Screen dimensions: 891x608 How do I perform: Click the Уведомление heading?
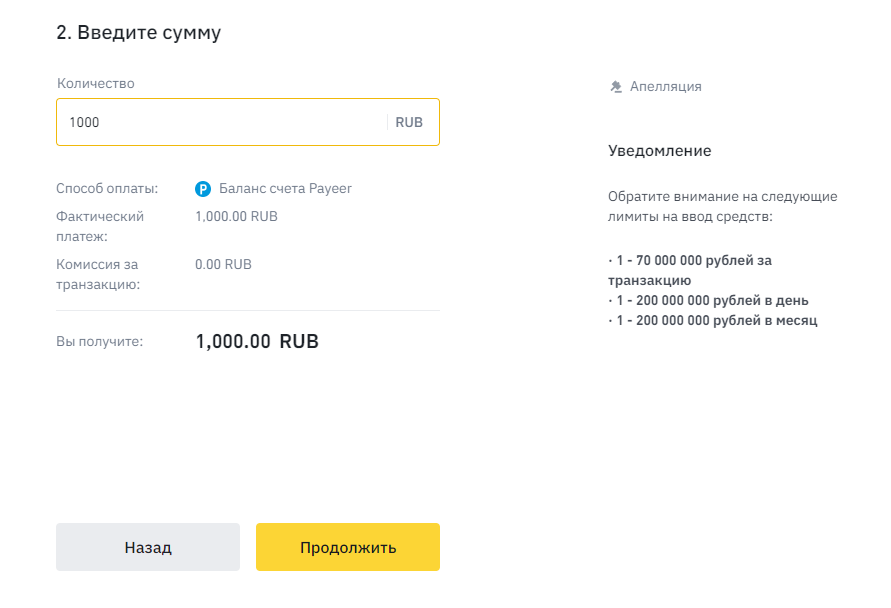(659, 151)
